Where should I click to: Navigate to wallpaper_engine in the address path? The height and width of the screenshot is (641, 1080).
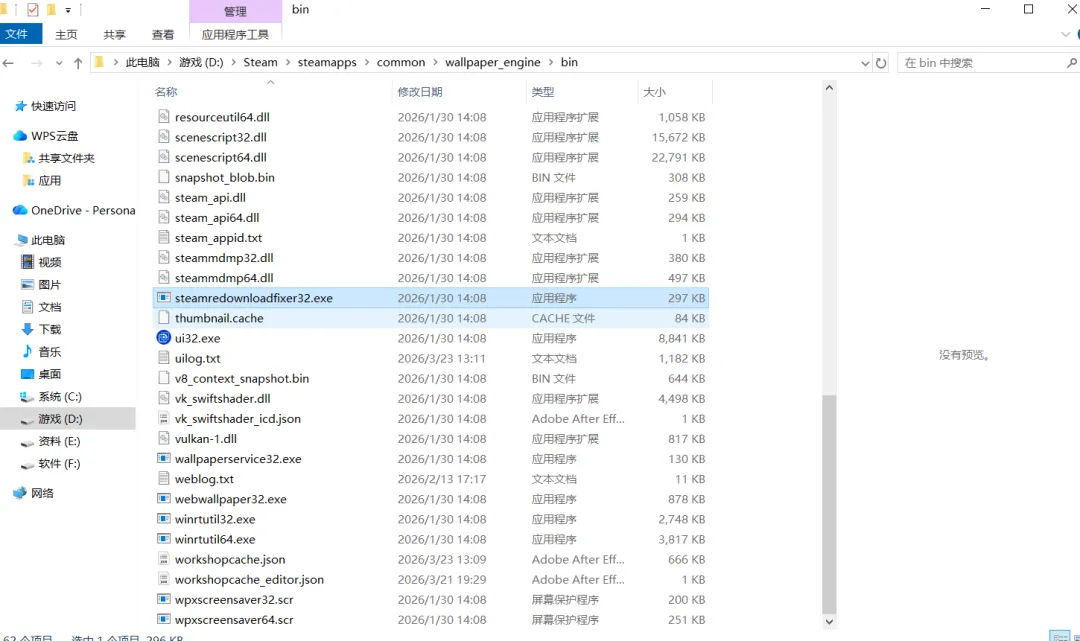coord(492,62)
